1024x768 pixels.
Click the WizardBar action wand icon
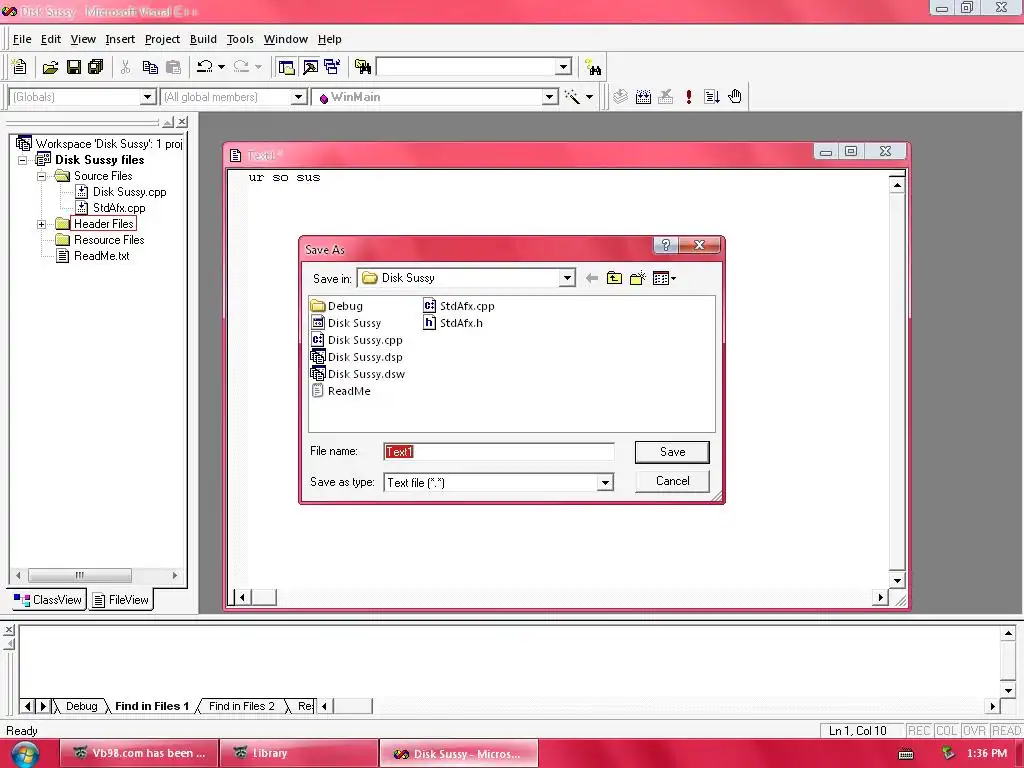click(571, 97)
